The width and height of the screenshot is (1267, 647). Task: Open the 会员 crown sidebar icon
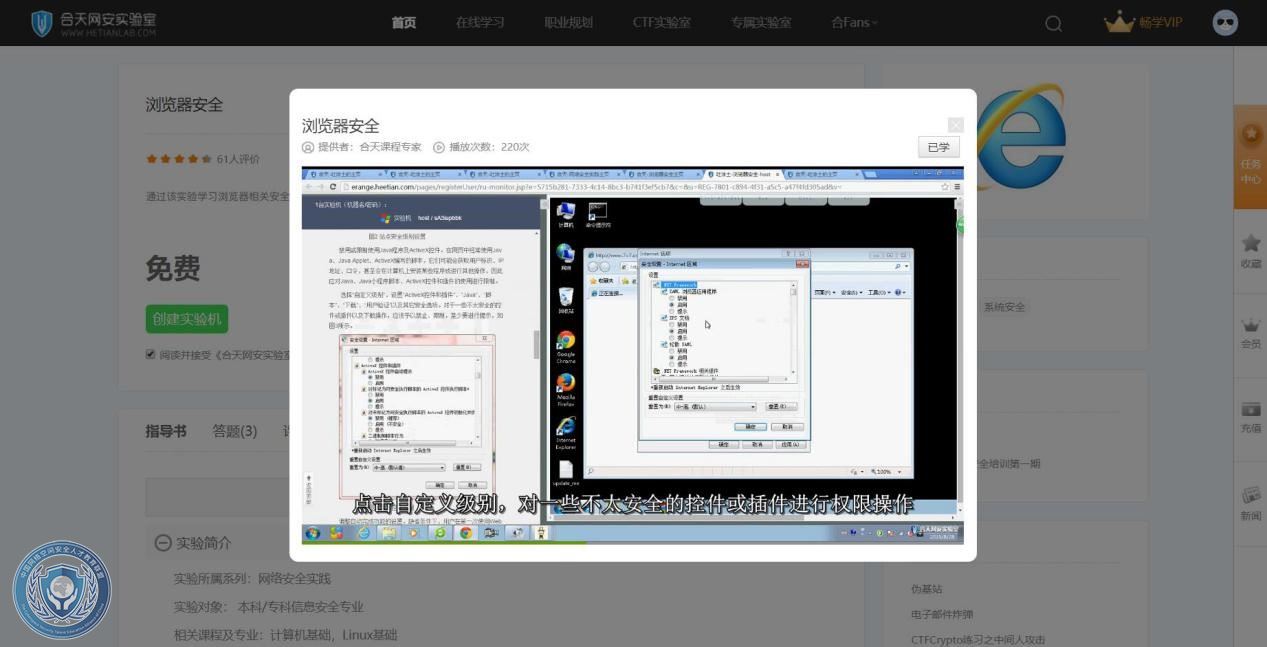(1250, 333)
